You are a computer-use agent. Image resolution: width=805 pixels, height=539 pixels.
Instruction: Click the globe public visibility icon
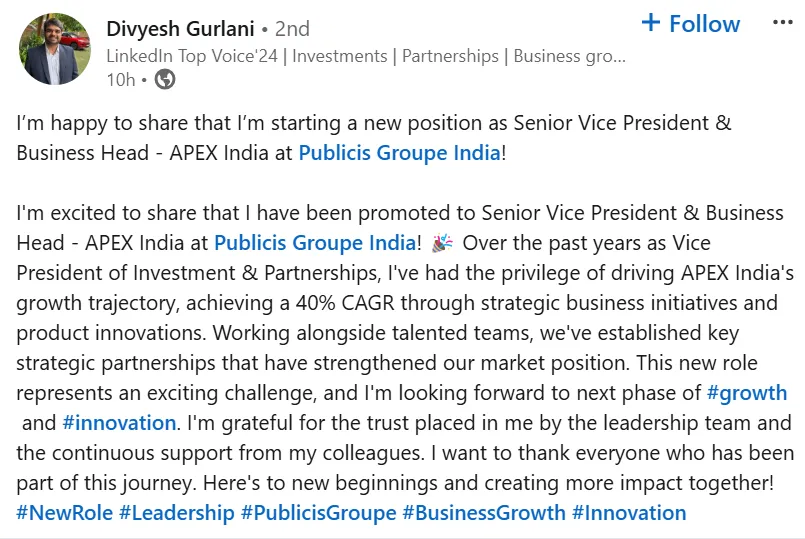point(164,80)
